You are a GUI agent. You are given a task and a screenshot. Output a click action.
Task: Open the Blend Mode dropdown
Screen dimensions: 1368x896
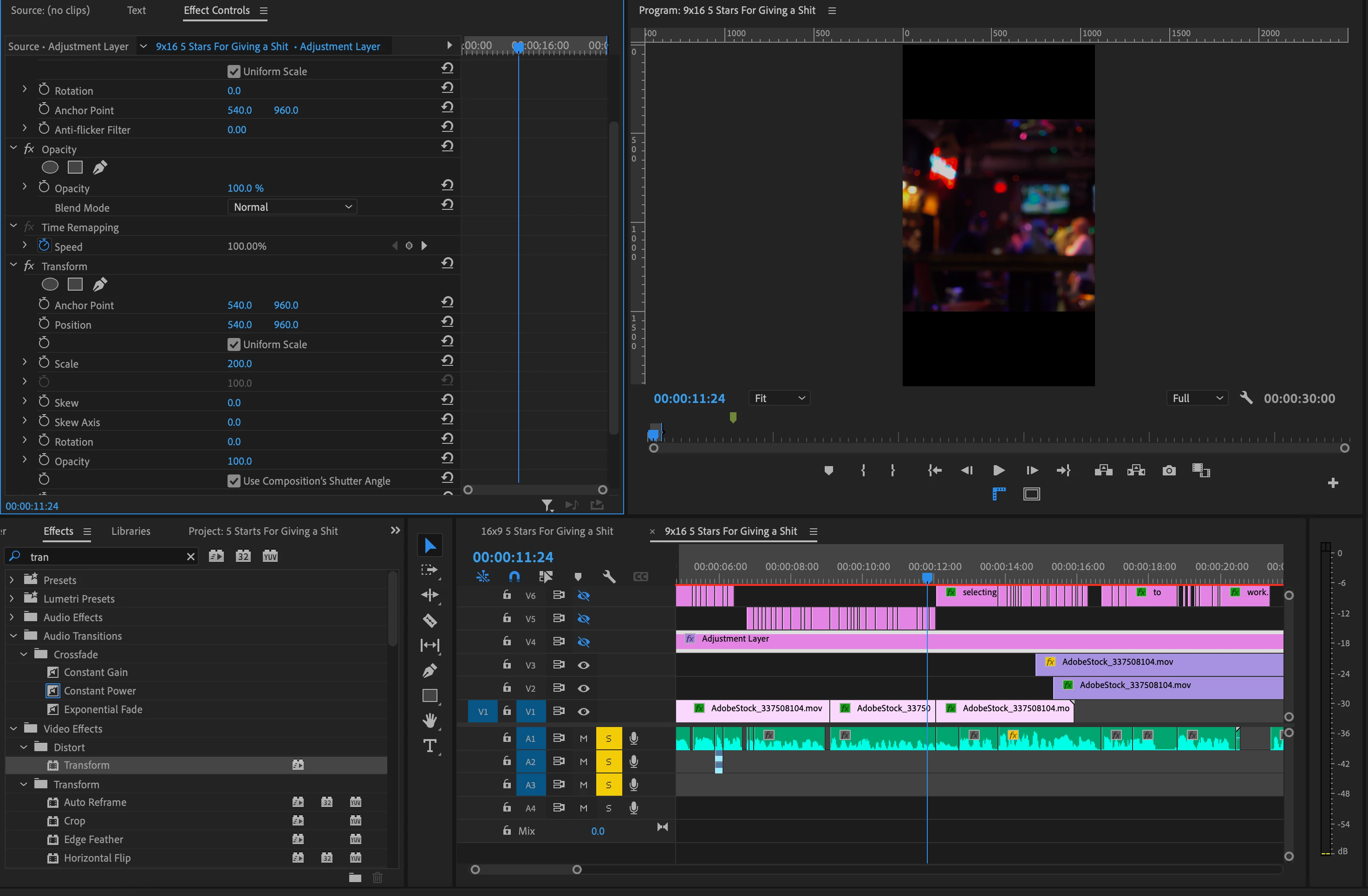coord(292,207)
